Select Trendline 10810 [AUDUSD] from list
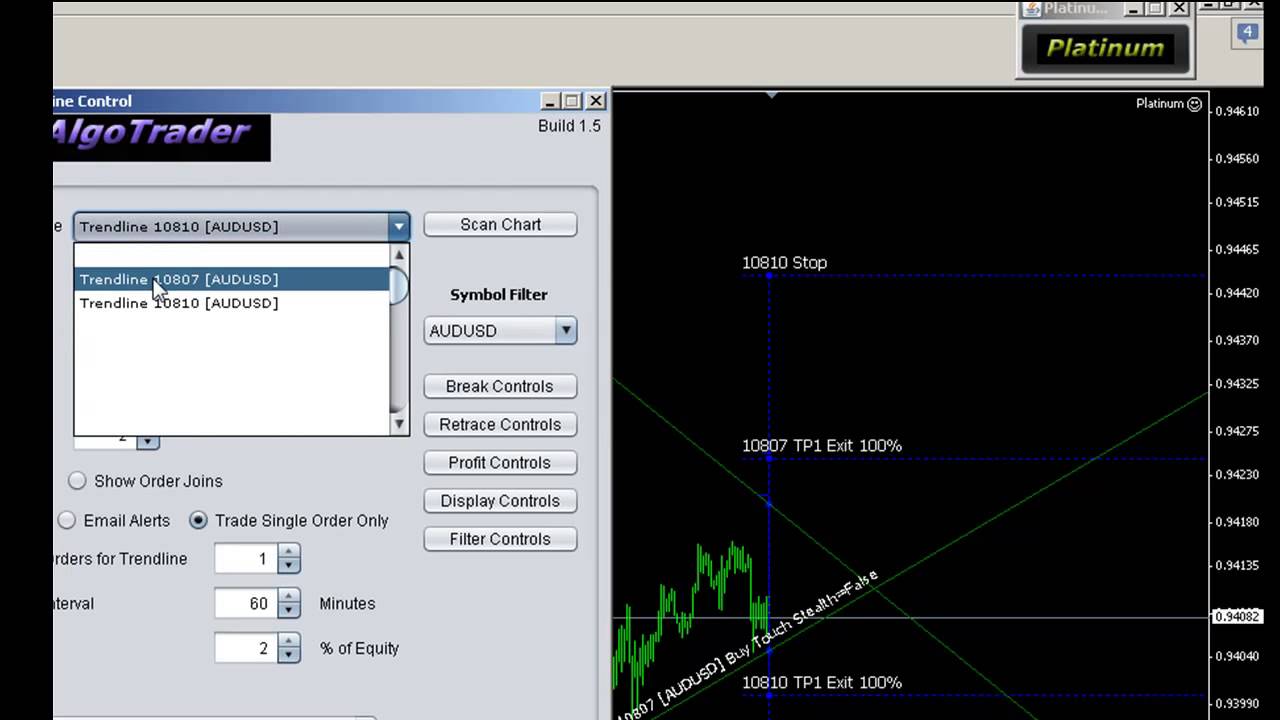Screen dimensions: 1280x720 232,303
